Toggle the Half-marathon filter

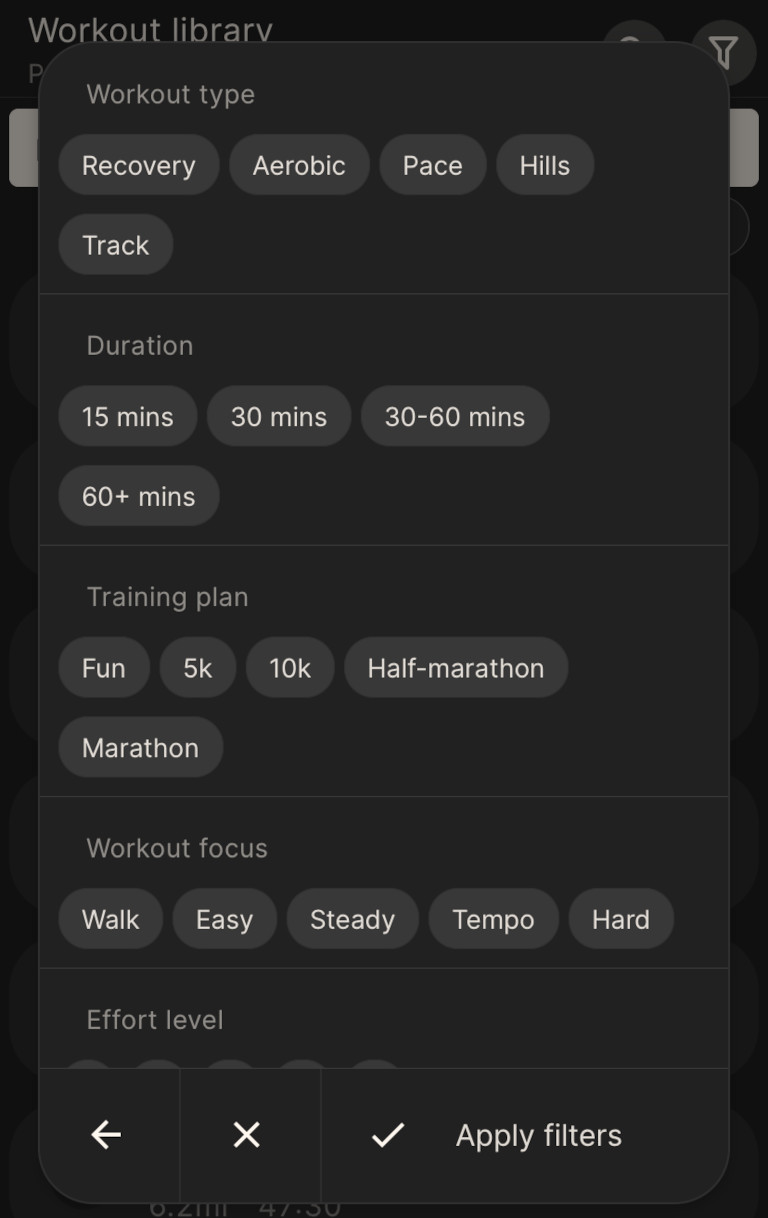pyautogui.click(x=455, y=667)
